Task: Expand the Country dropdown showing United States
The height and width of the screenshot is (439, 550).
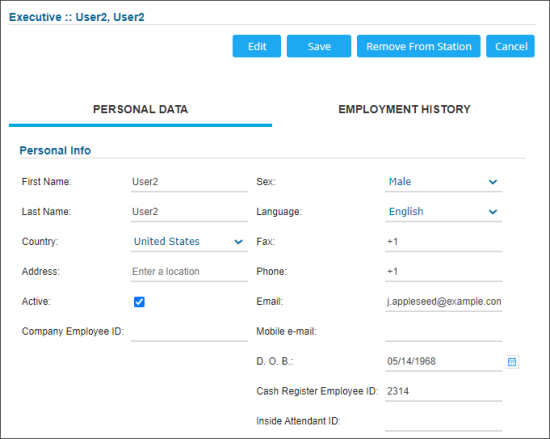Action: click(189, 242)
